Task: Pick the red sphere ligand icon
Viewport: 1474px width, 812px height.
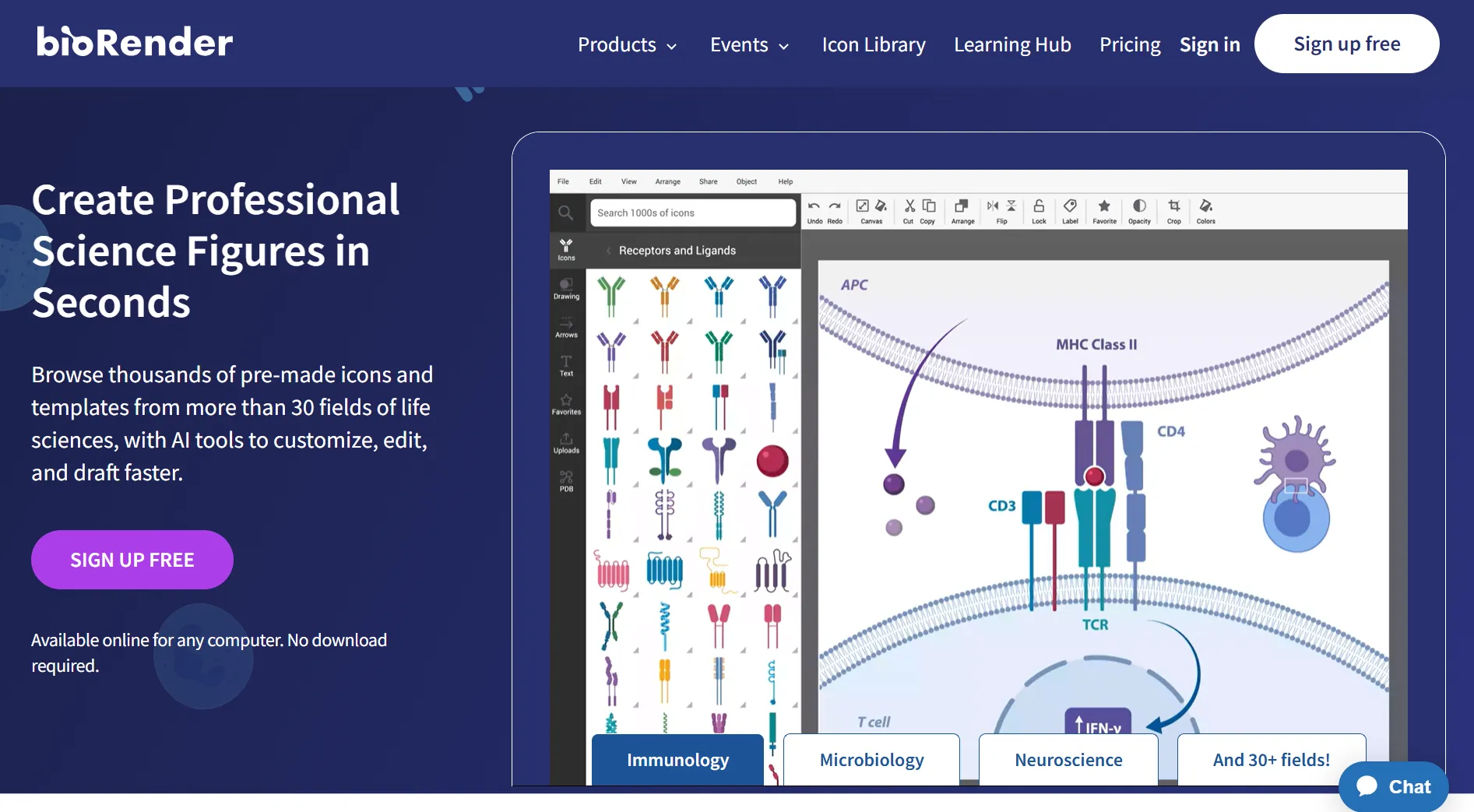Action: coord(772,461)
